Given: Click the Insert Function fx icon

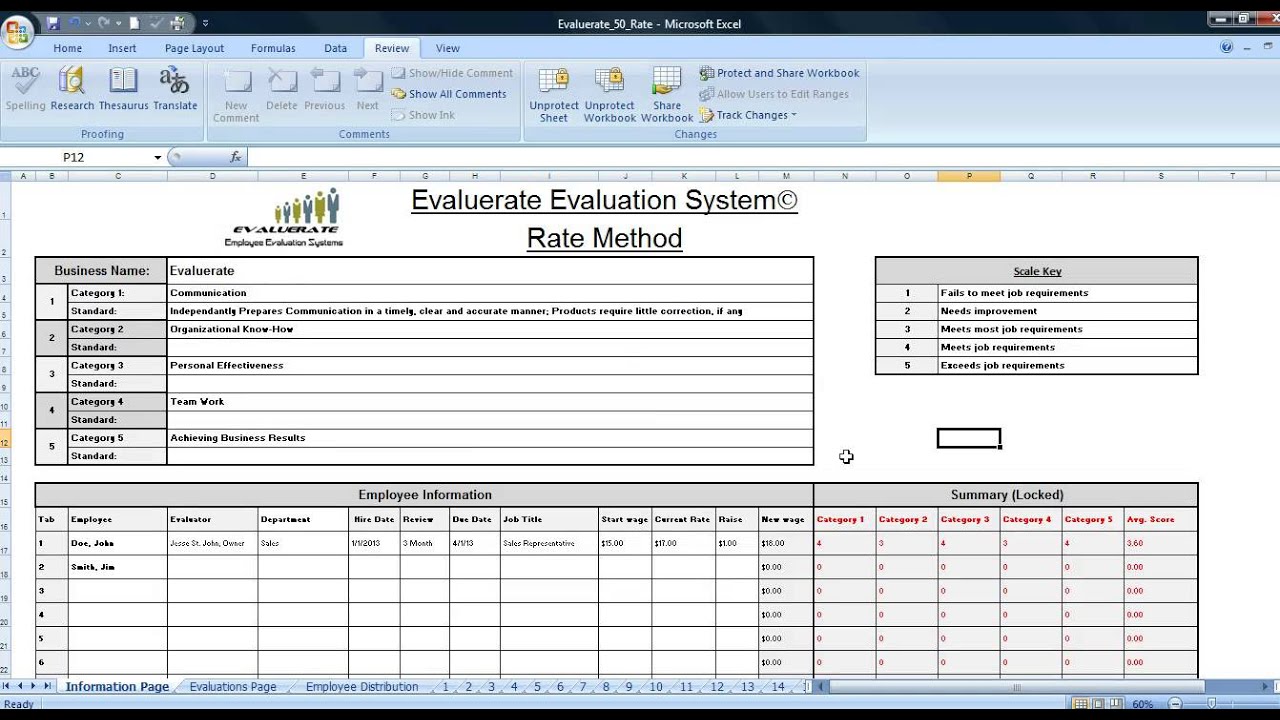Looking at the screenshot, I should [x=236, y=157].
